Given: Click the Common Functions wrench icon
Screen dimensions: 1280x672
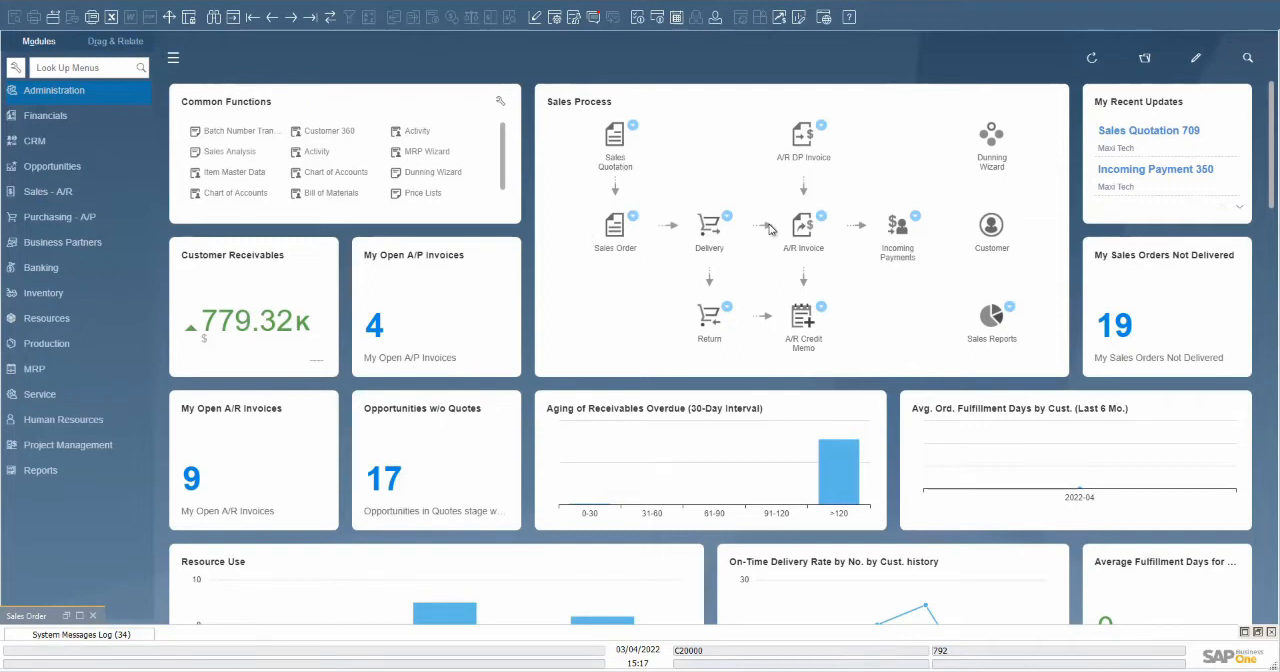Looking at the screenshot, I should [500, 101].
